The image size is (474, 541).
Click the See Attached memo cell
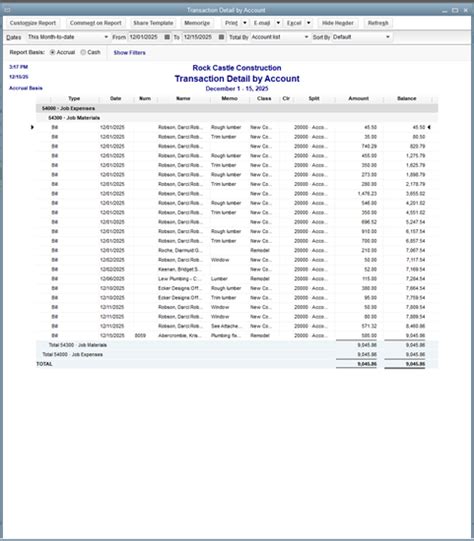[227, 326]
